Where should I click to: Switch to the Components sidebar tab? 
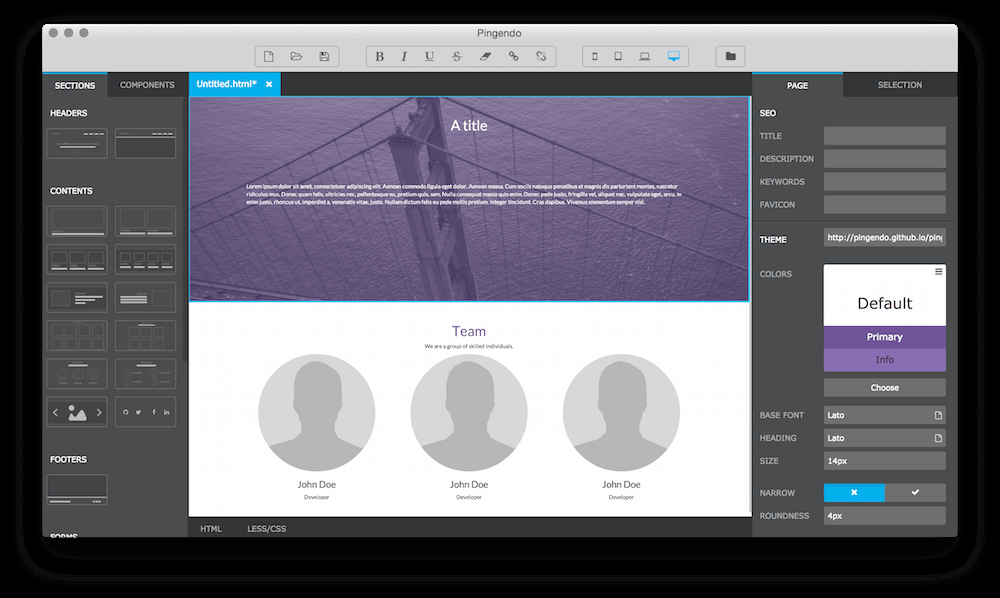click(146, 85)
